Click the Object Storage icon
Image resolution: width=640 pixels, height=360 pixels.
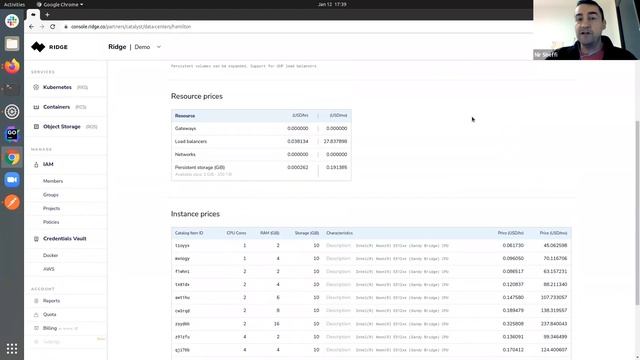36,127
